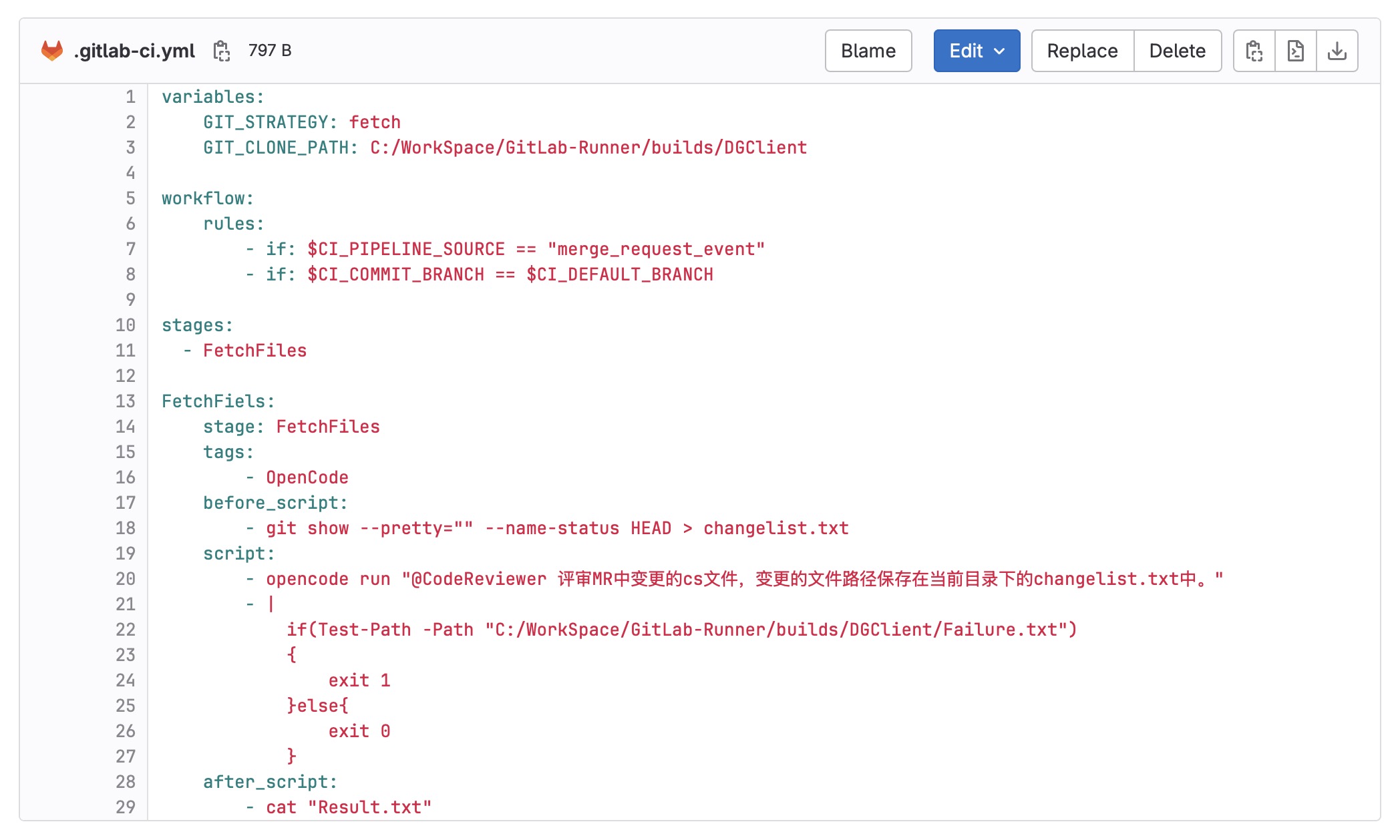The width and height of the screenshot is (1400, 840).
Task: Open the Edit dropdown button
Action: pyautogui.click(x=967, y=51)
